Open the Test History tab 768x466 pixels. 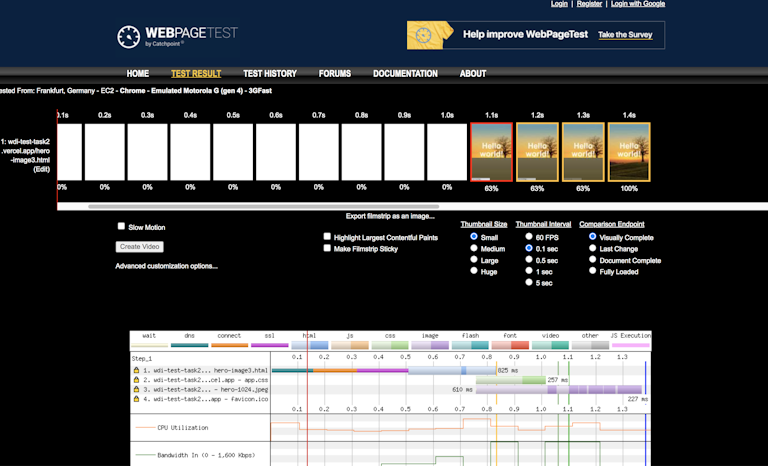tap(269, 74)
